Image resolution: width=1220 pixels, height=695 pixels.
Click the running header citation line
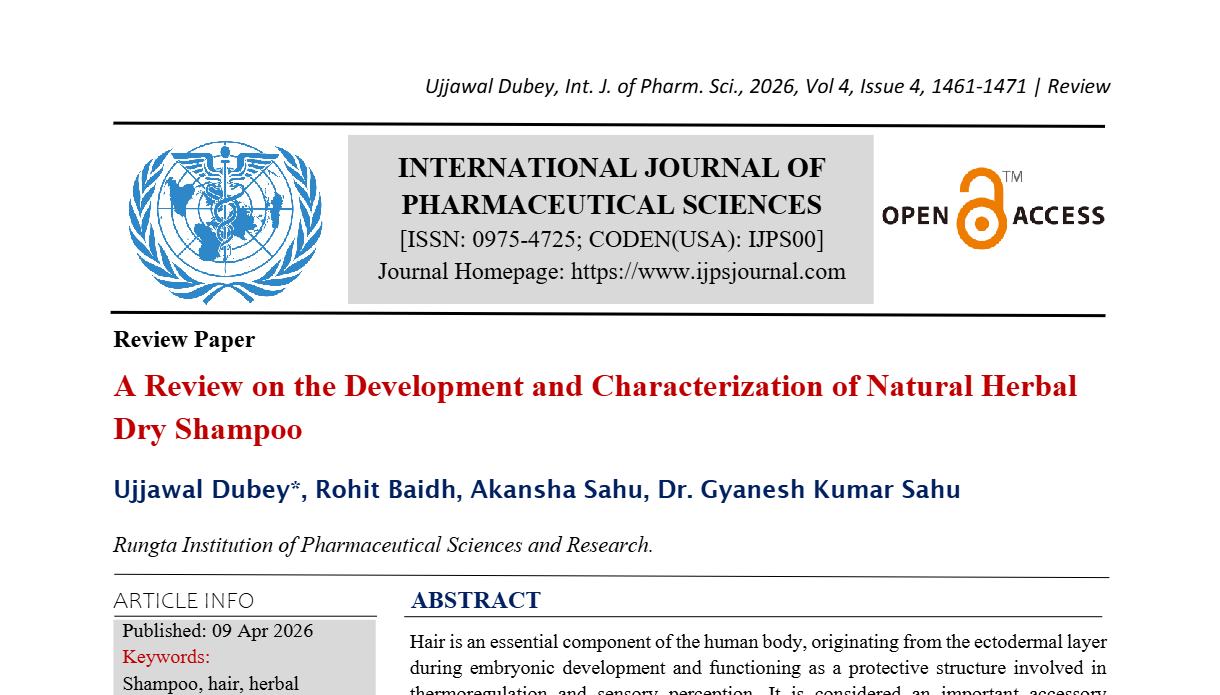click(x=766, y=86)
